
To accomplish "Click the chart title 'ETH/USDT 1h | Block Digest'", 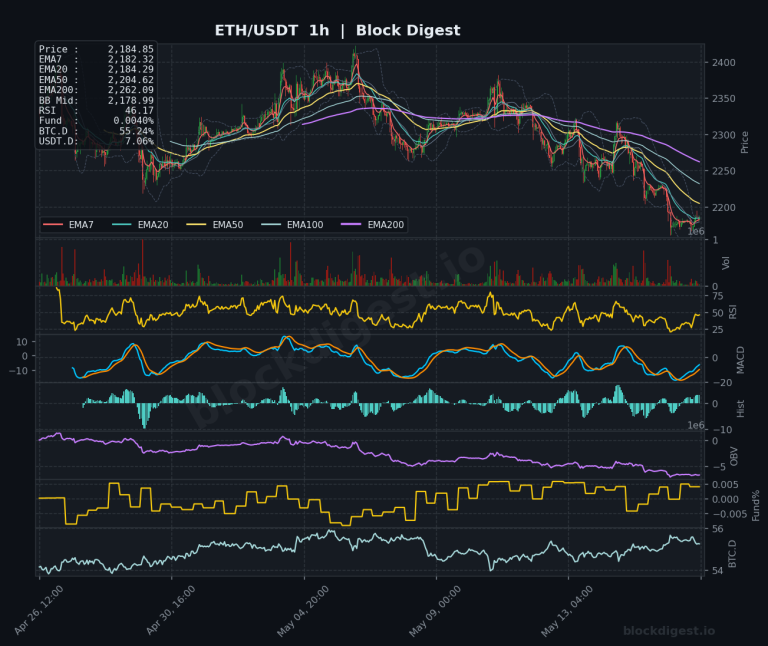I will tap(337, 30).
